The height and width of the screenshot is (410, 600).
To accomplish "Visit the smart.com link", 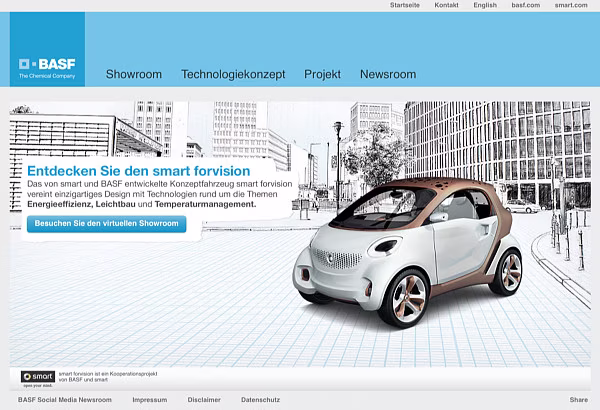I will (x=571, y=5).
